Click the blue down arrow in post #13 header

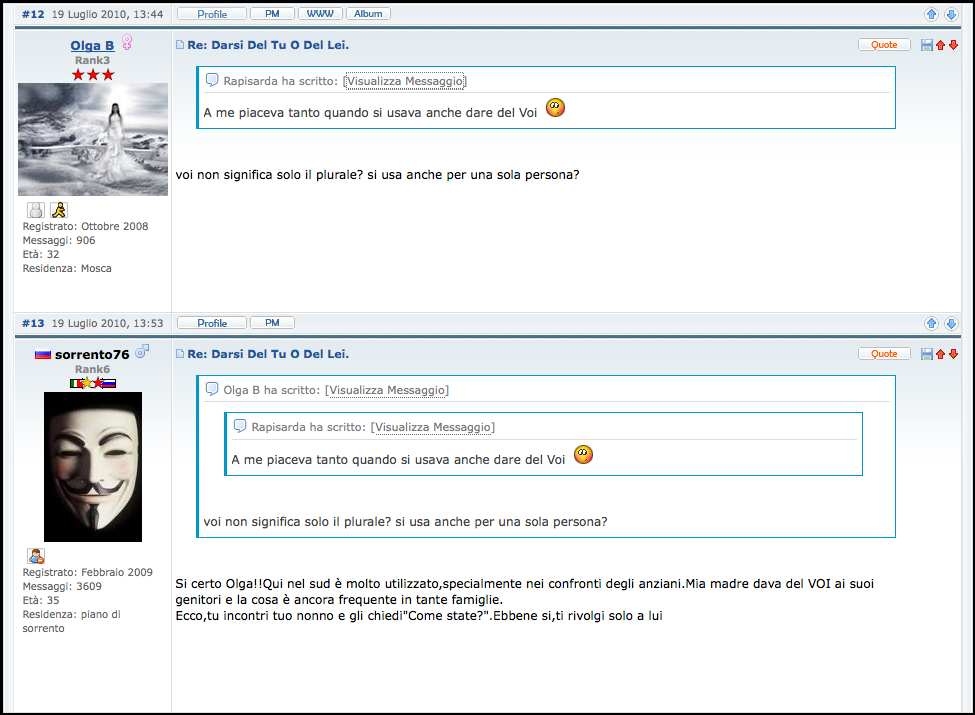pyautogui.click(x=951, y=324)
